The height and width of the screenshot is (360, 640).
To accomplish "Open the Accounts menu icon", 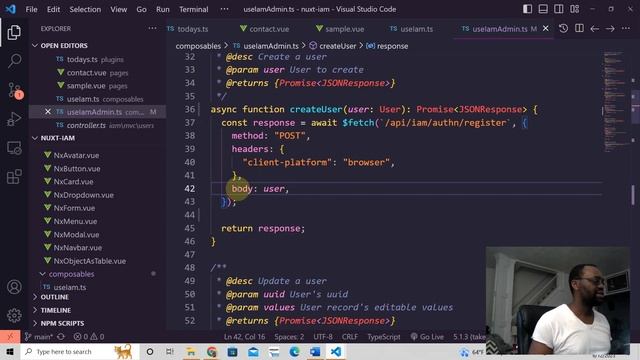I will (x=14, y=287).
